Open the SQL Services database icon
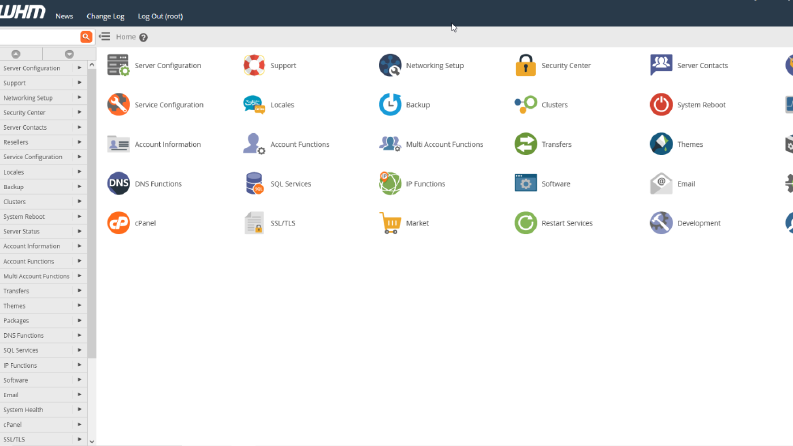The height and width of the screenshot is (446, 793). pyautogui.click(x=254, y=184)
